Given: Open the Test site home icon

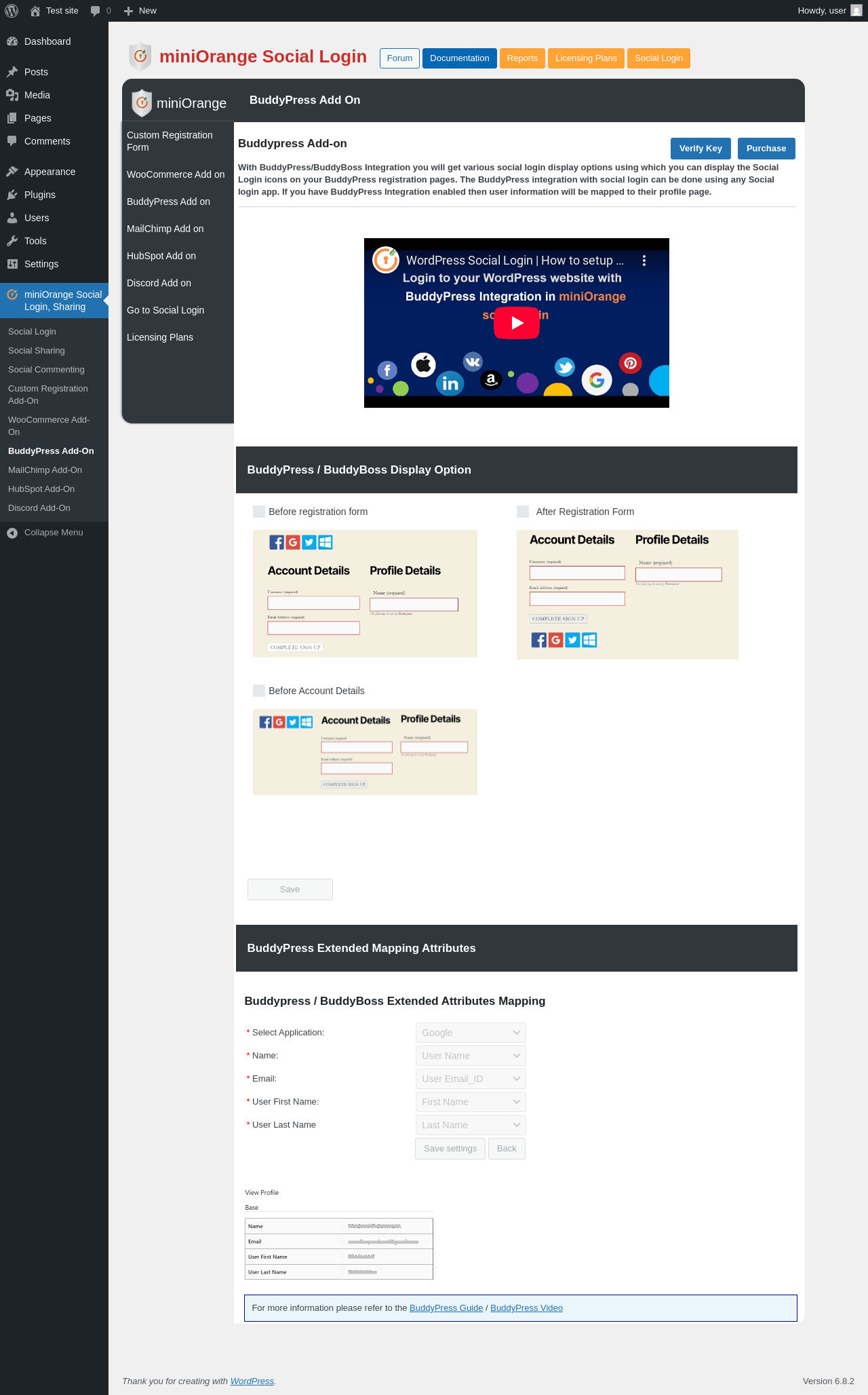Looking at the screenshot, I should 35,11.
